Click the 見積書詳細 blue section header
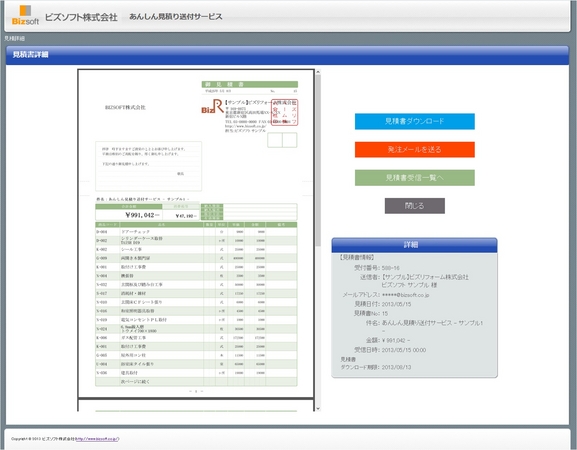 pos(287,55)
